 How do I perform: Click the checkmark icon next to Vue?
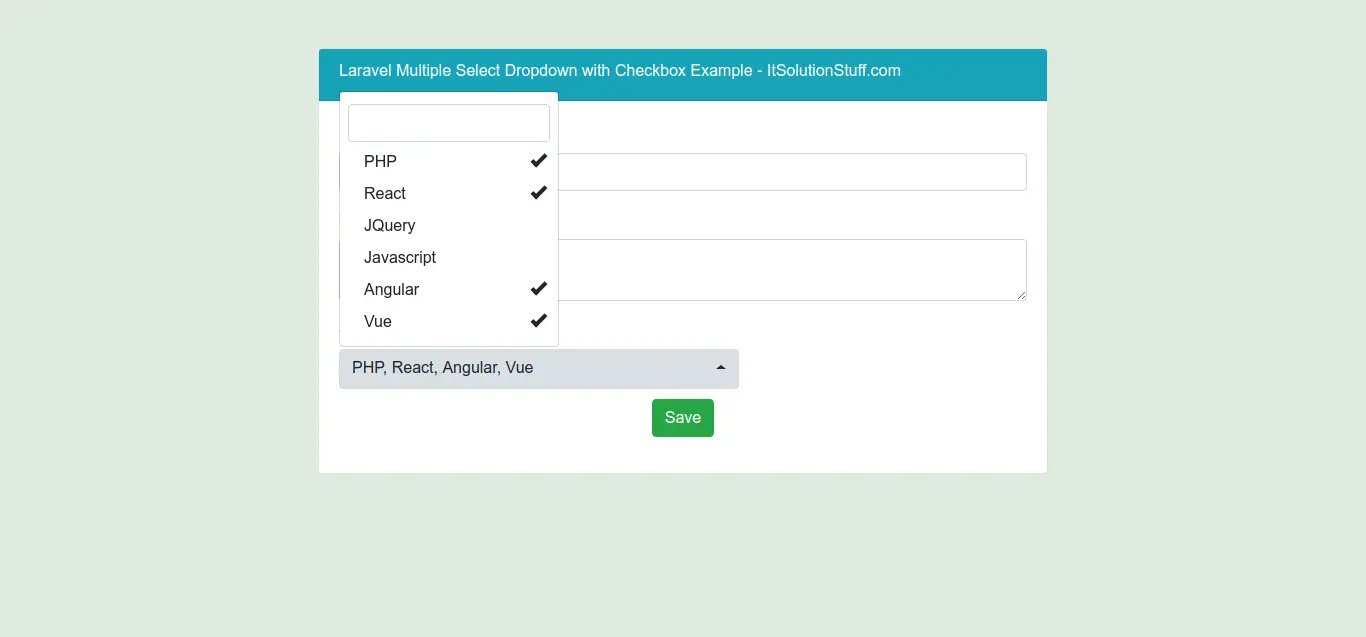(538, 320)
